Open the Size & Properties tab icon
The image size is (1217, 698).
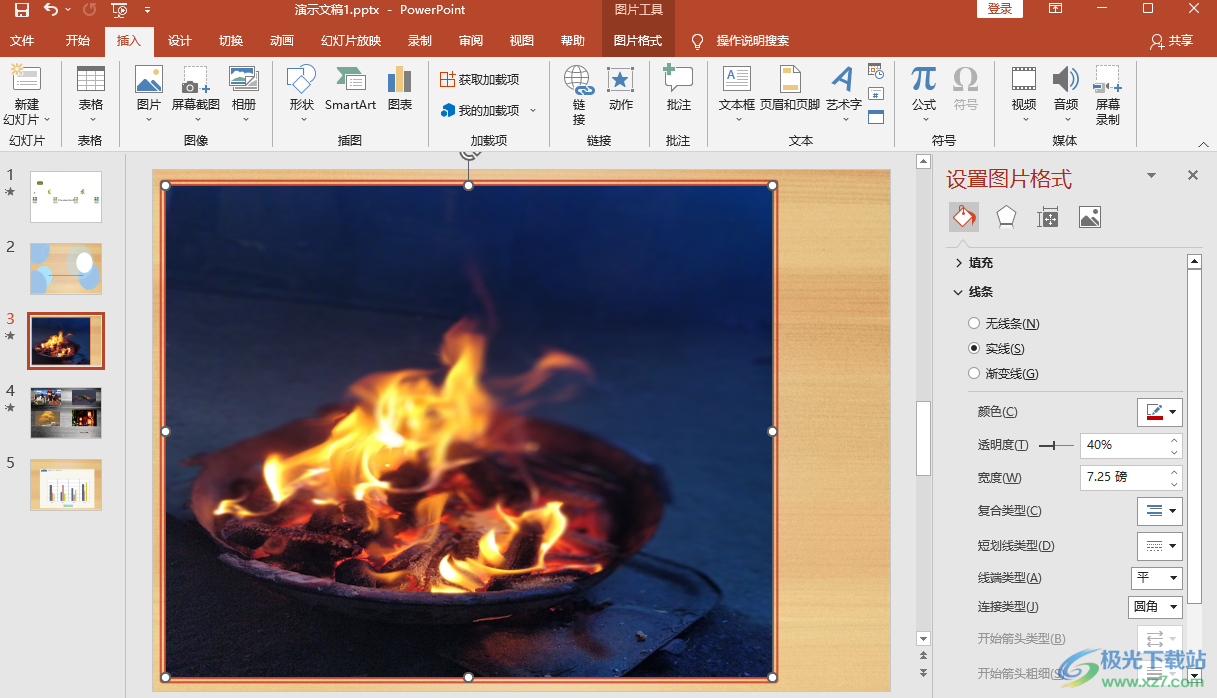coord(1048,217)
